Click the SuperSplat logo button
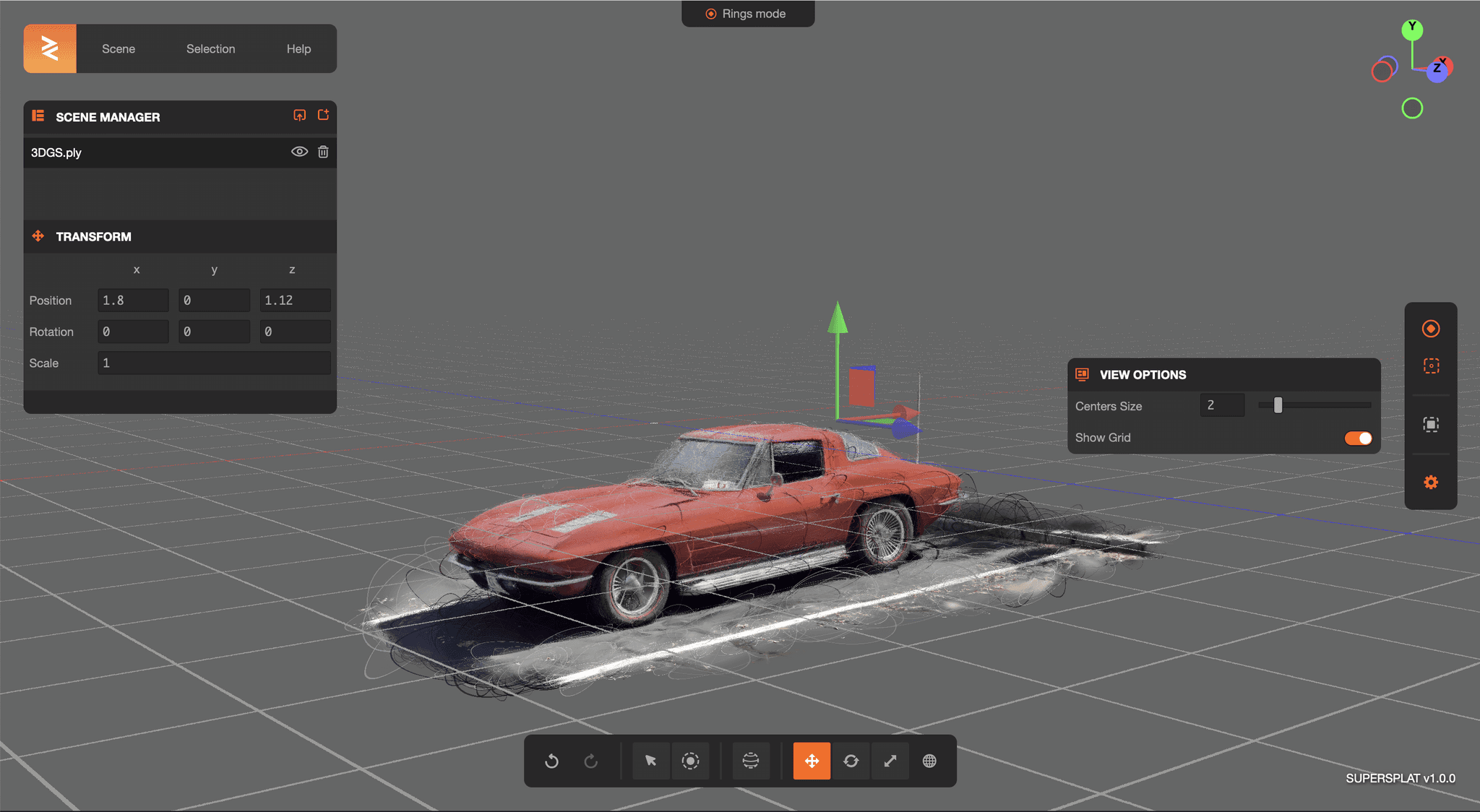The width and height of the screenshot is (1480, 812). click(49, 48)
